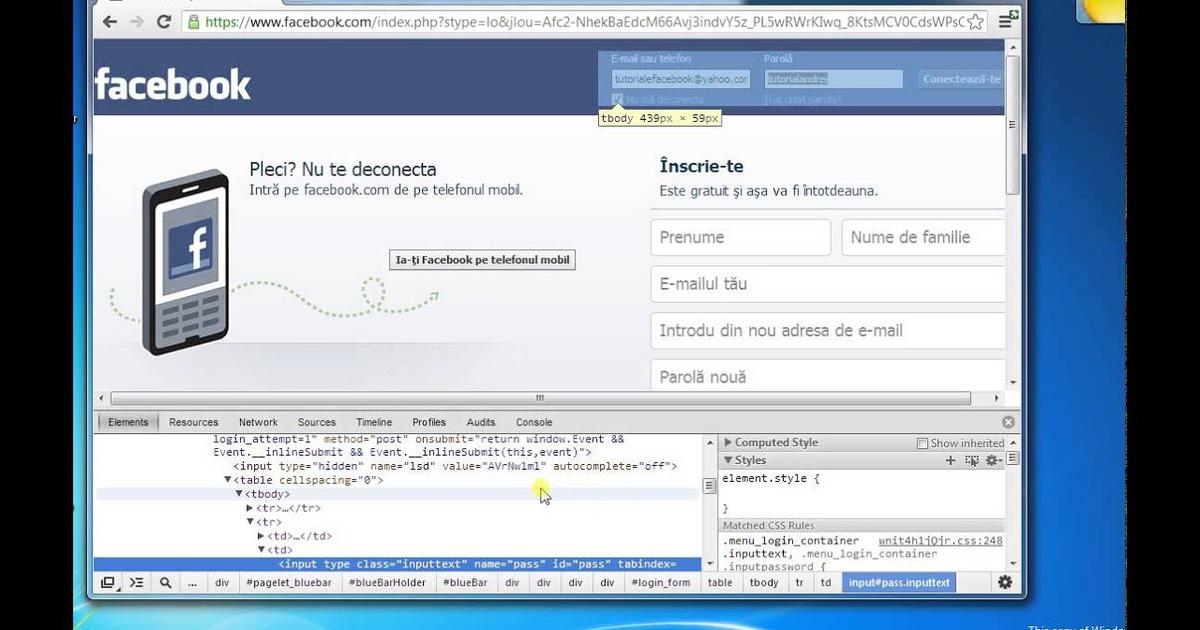
Task: Click the toggle element state icon in Styles
Action: (972, 460)
